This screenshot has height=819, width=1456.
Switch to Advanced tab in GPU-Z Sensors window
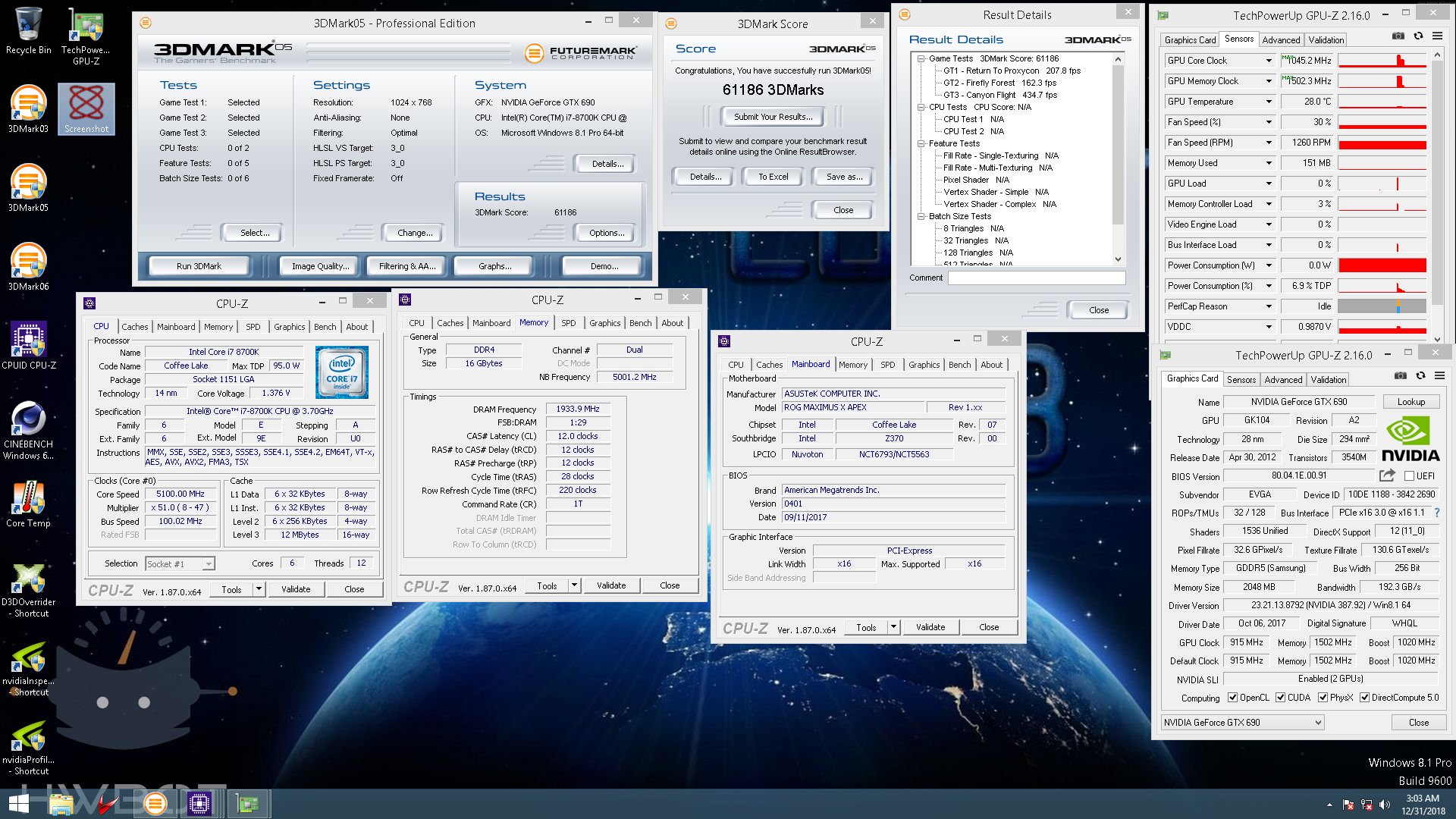1281,40
